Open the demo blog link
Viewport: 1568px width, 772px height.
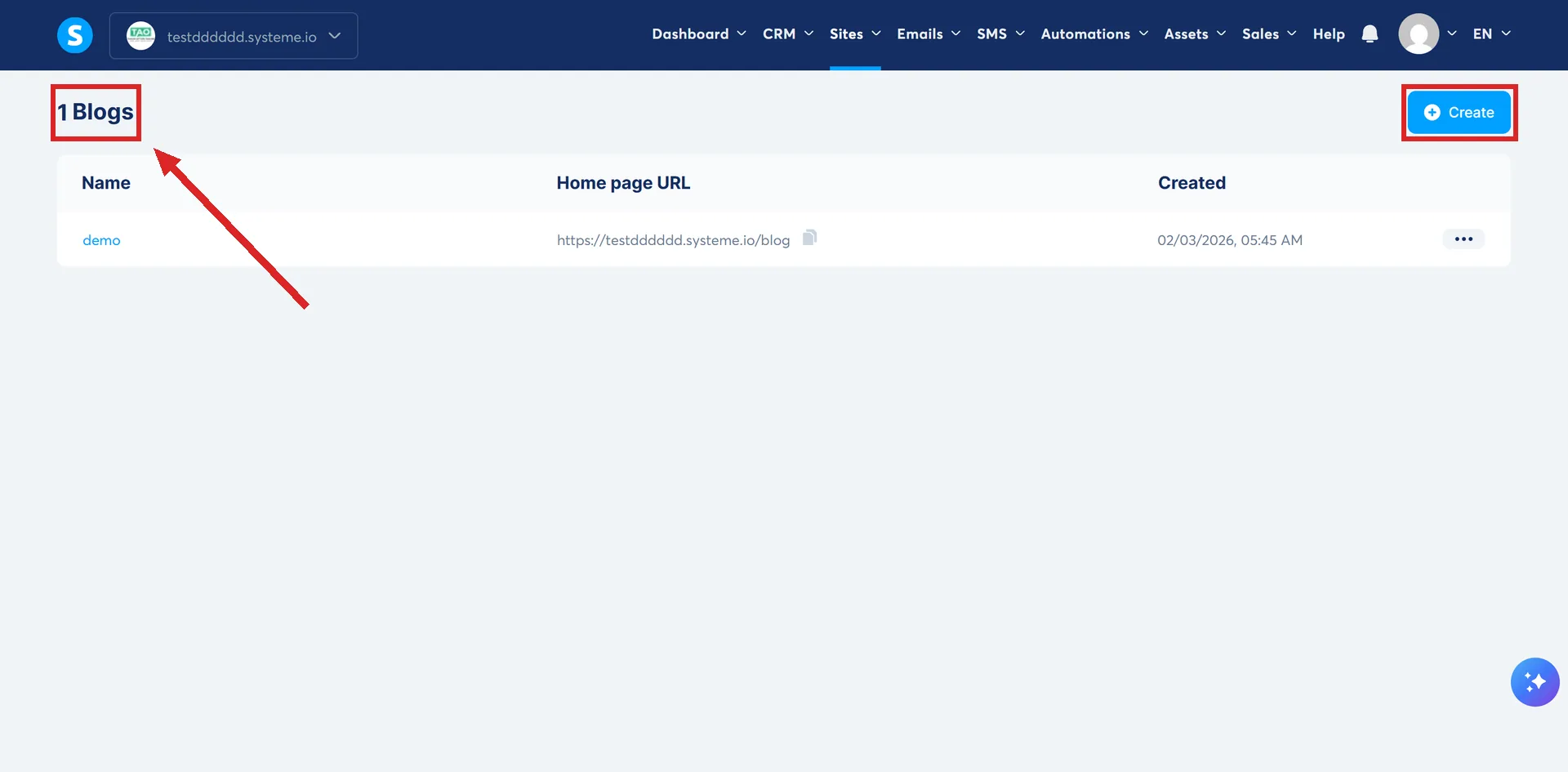(101, 240)
